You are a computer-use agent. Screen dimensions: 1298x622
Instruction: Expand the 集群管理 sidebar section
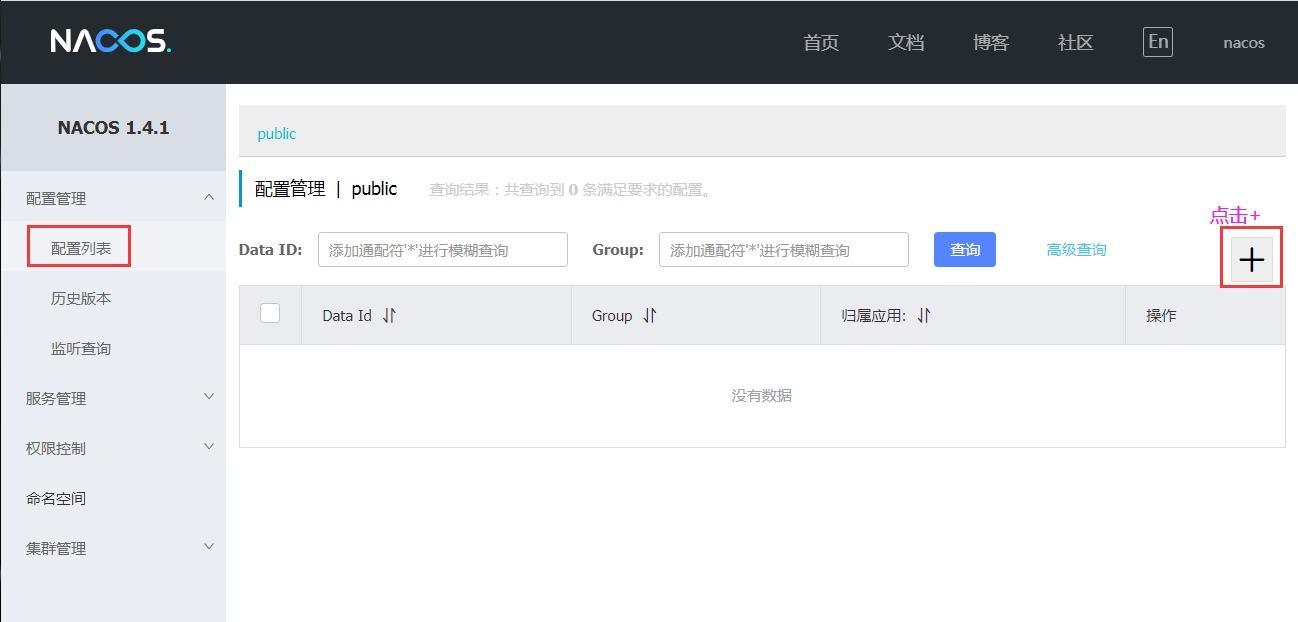tap(113, 547)
